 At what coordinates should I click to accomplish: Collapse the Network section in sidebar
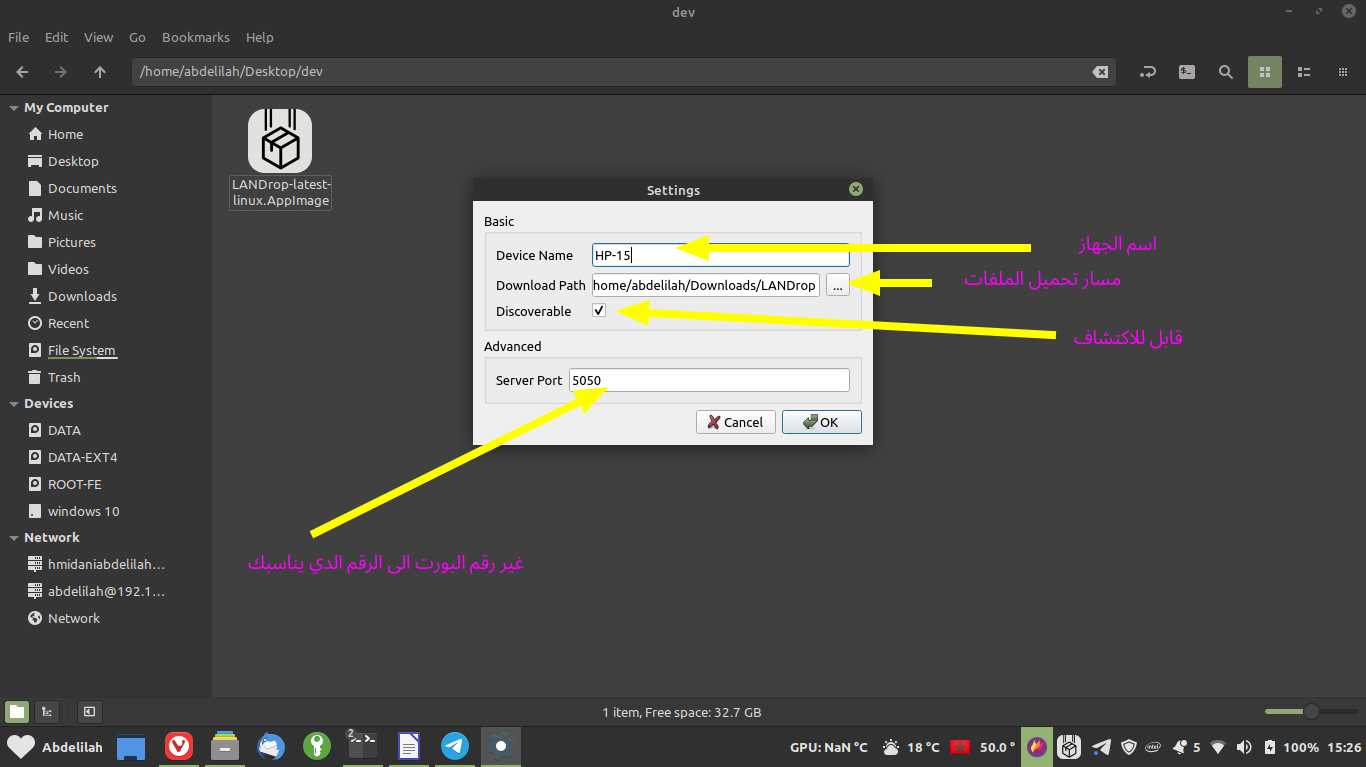click(x=14, y=538)
